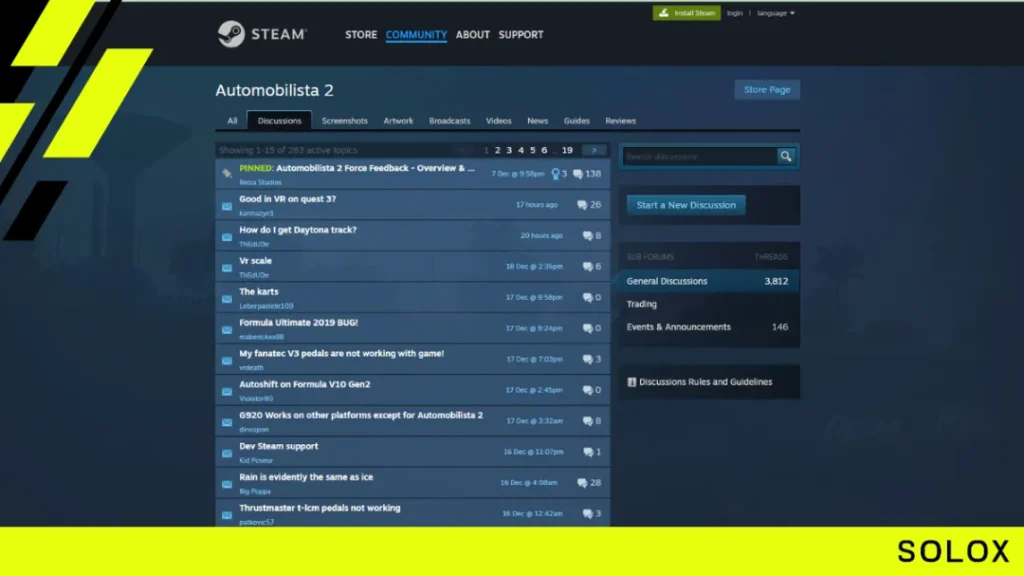Open Discussions Rules and Guidelines
This screenshot has height=576, width=1024.
click(x=705, y=382)
